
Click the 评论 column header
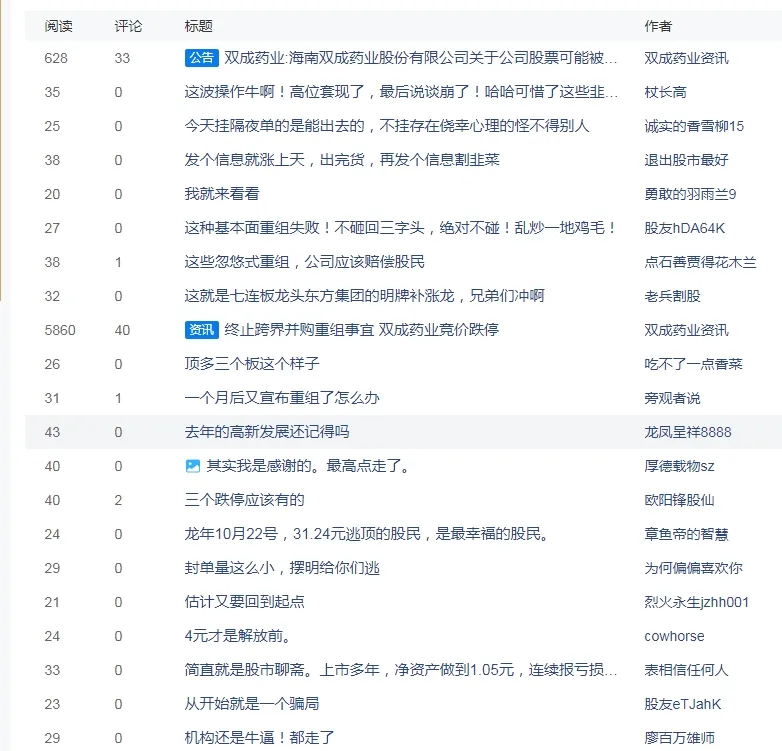point(128,25)
